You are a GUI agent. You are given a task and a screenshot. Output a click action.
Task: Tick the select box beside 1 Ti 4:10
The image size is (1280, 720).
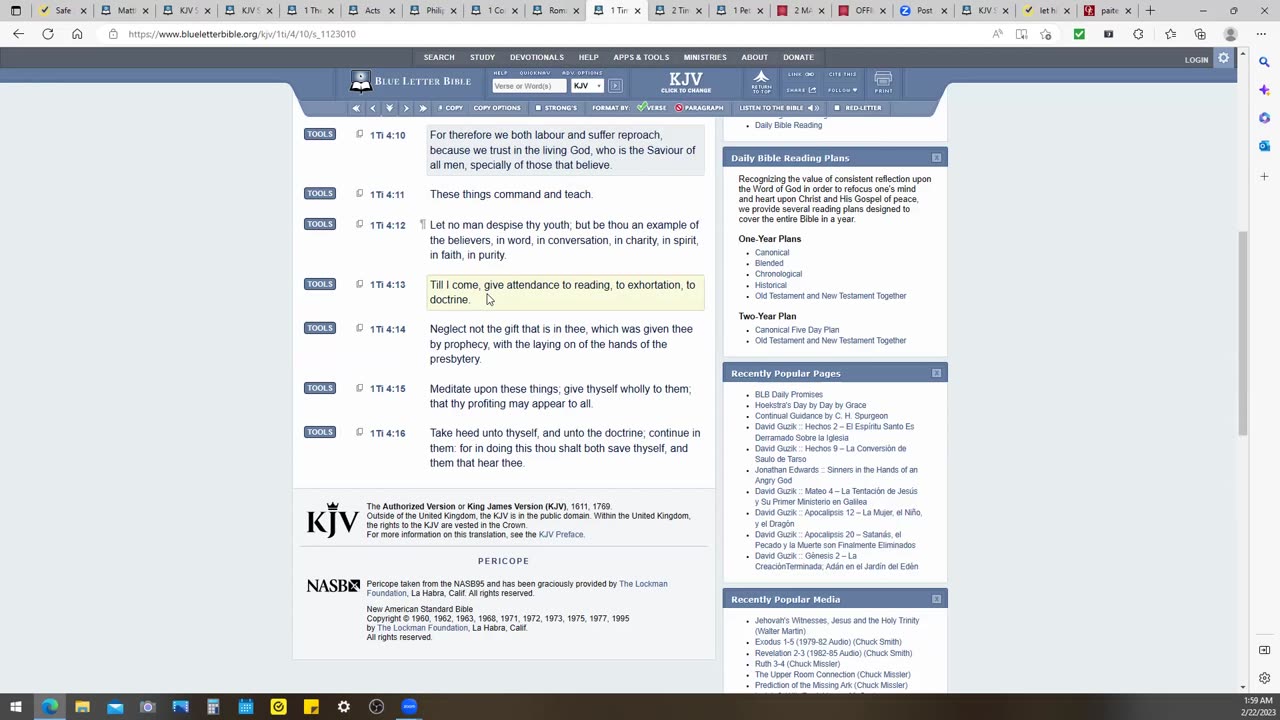coord(360,134)
